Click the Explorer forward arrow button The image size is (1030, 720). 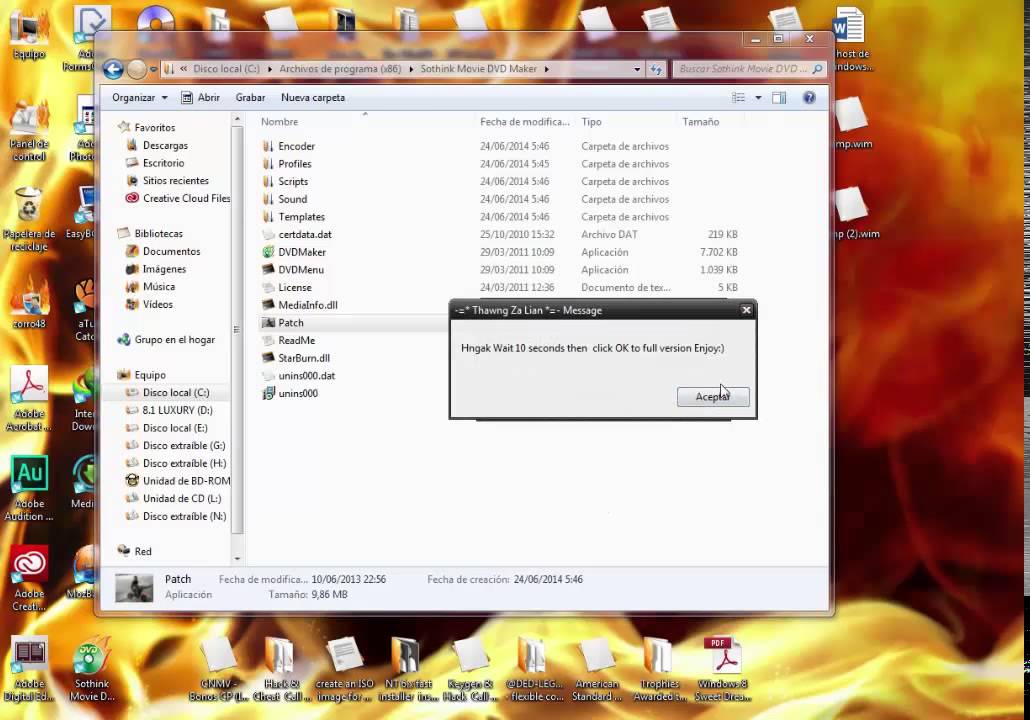coord(137,69)
